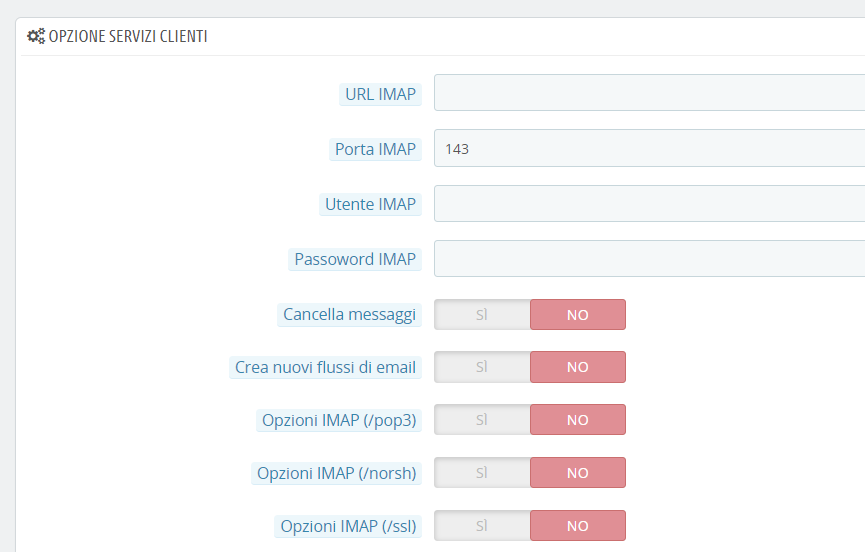The height and width of the screenshot is (552, 865).
Task: Click the URL IMAP input field
Action: click(x=649, y=94)
